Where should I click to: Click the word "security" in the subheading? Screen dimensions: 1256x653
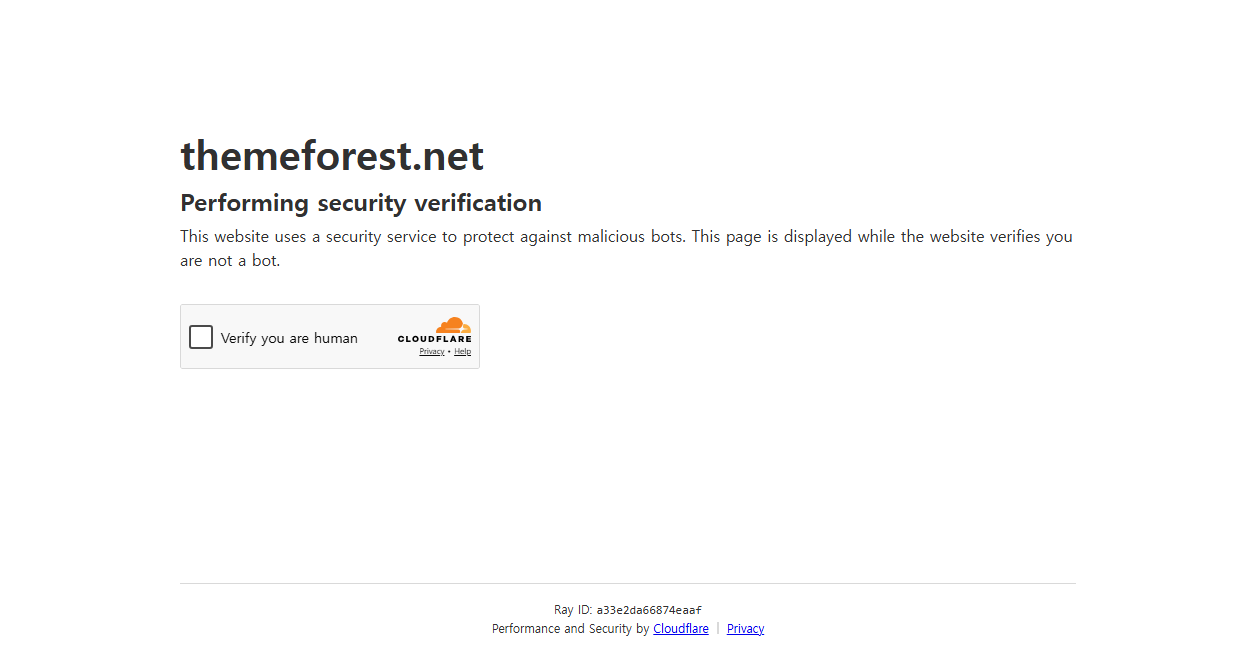(x=362, y=203)
